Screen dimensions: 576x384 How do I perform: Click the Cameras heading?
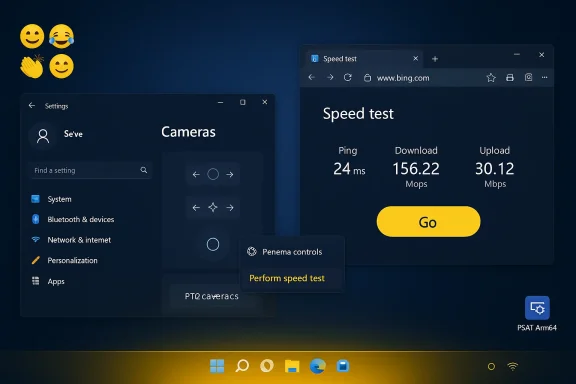click(188, 132)
